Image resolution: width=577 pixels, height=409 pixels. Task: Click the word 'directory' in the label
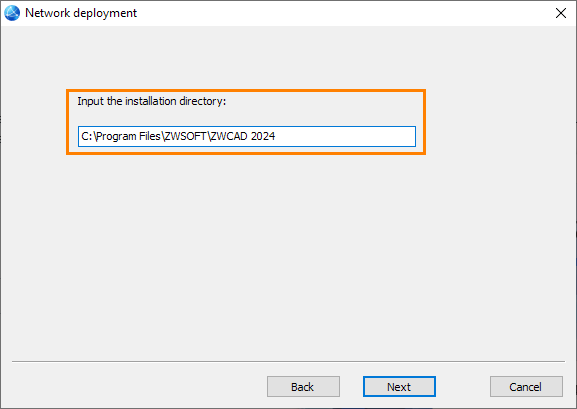pos(201,101)
